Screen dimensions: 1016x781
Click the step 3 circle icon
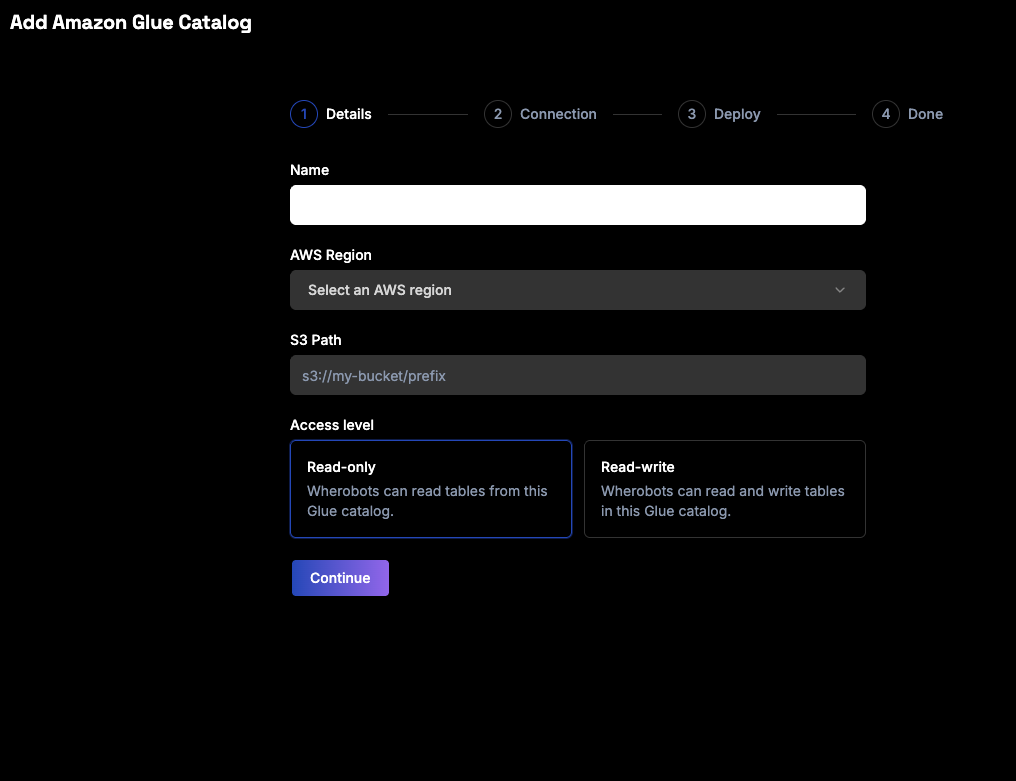pyautogui.click(x=691, y=114)
